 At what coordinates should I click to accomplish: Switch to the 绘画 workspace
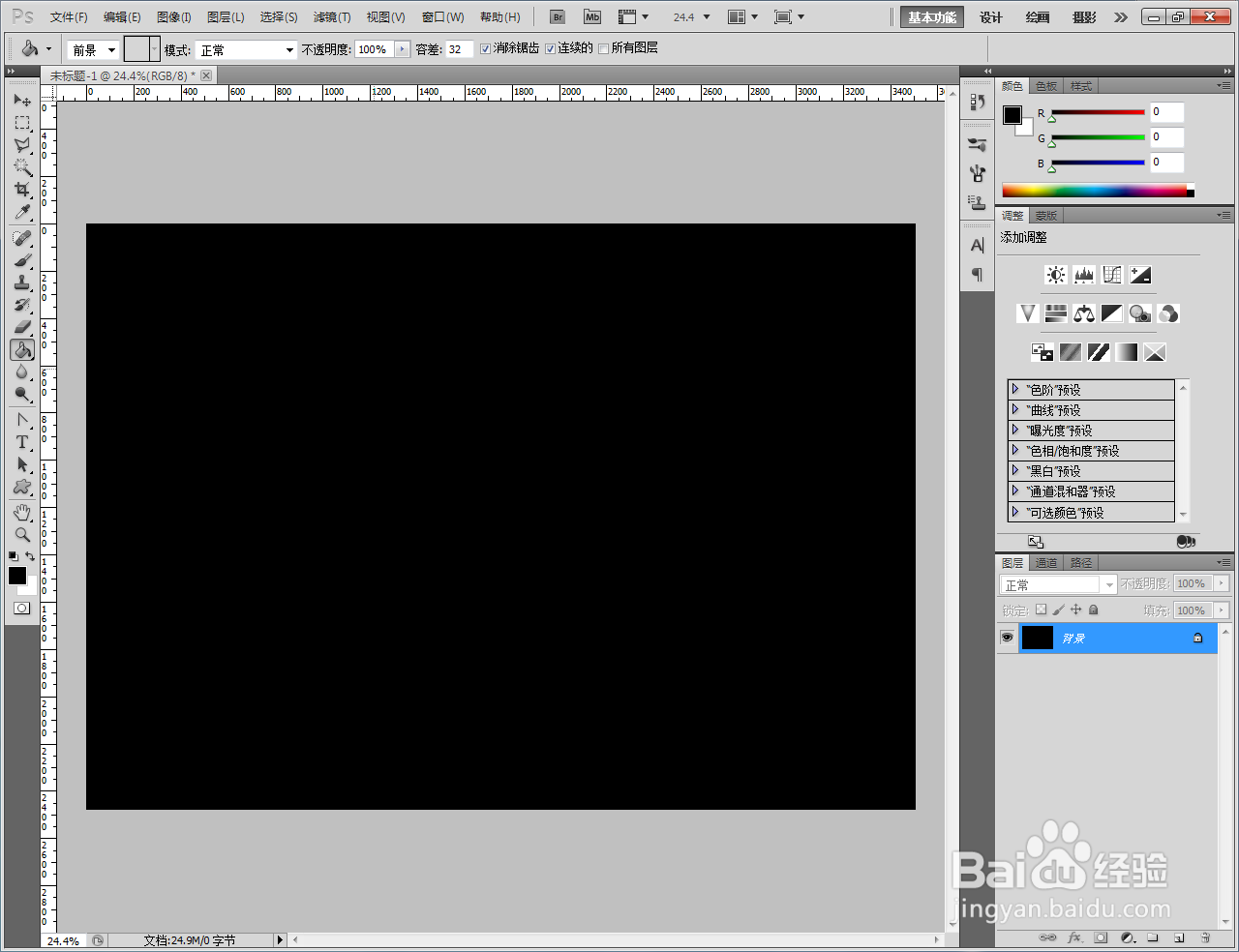pos(1038,17)
